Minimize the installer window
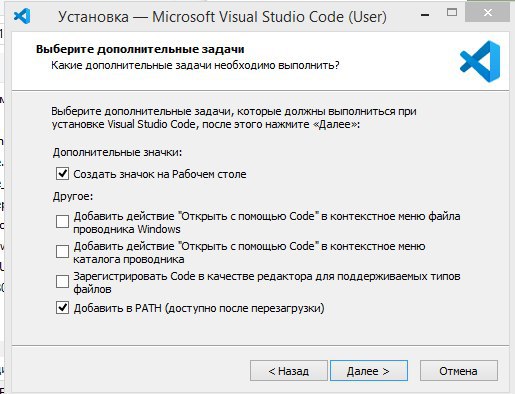 pyautogui.click(x=425, y=14)
